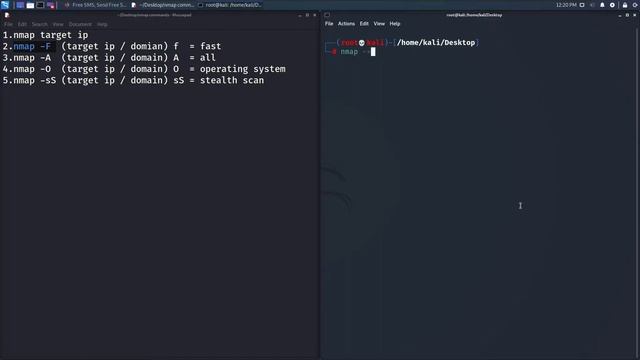Click the word 'fast' on line 2
640x360 pixels.
[x=210, y=47]
